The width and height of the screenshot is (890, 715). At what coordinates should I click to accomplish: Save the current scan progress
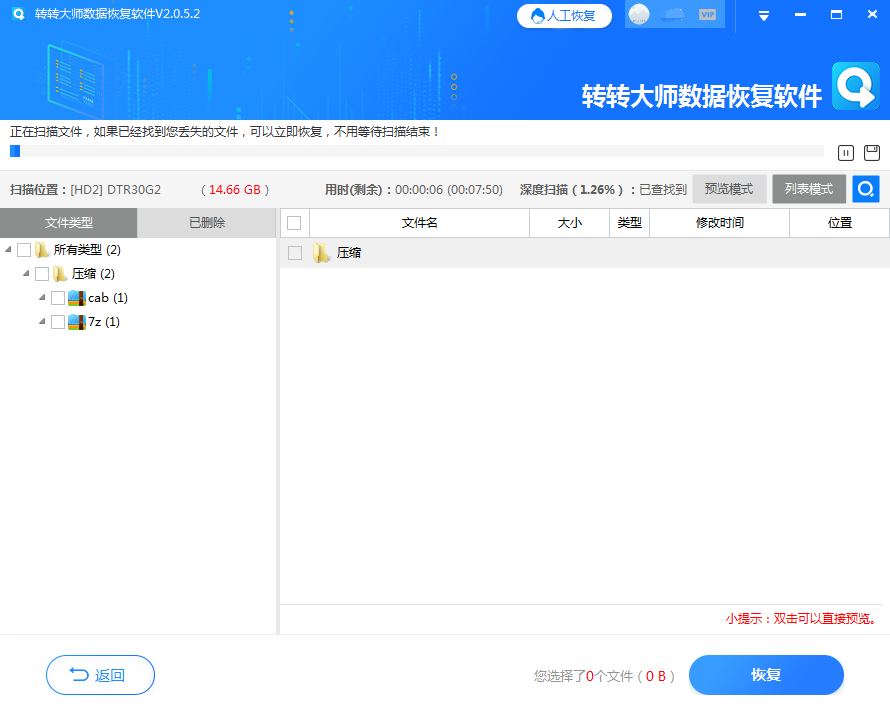tap(872, 153)
